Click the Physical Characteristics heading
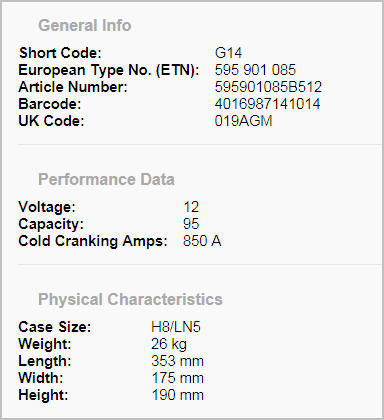Image resolution: width=384 pixels, height=420 pixels. point(130,299)
